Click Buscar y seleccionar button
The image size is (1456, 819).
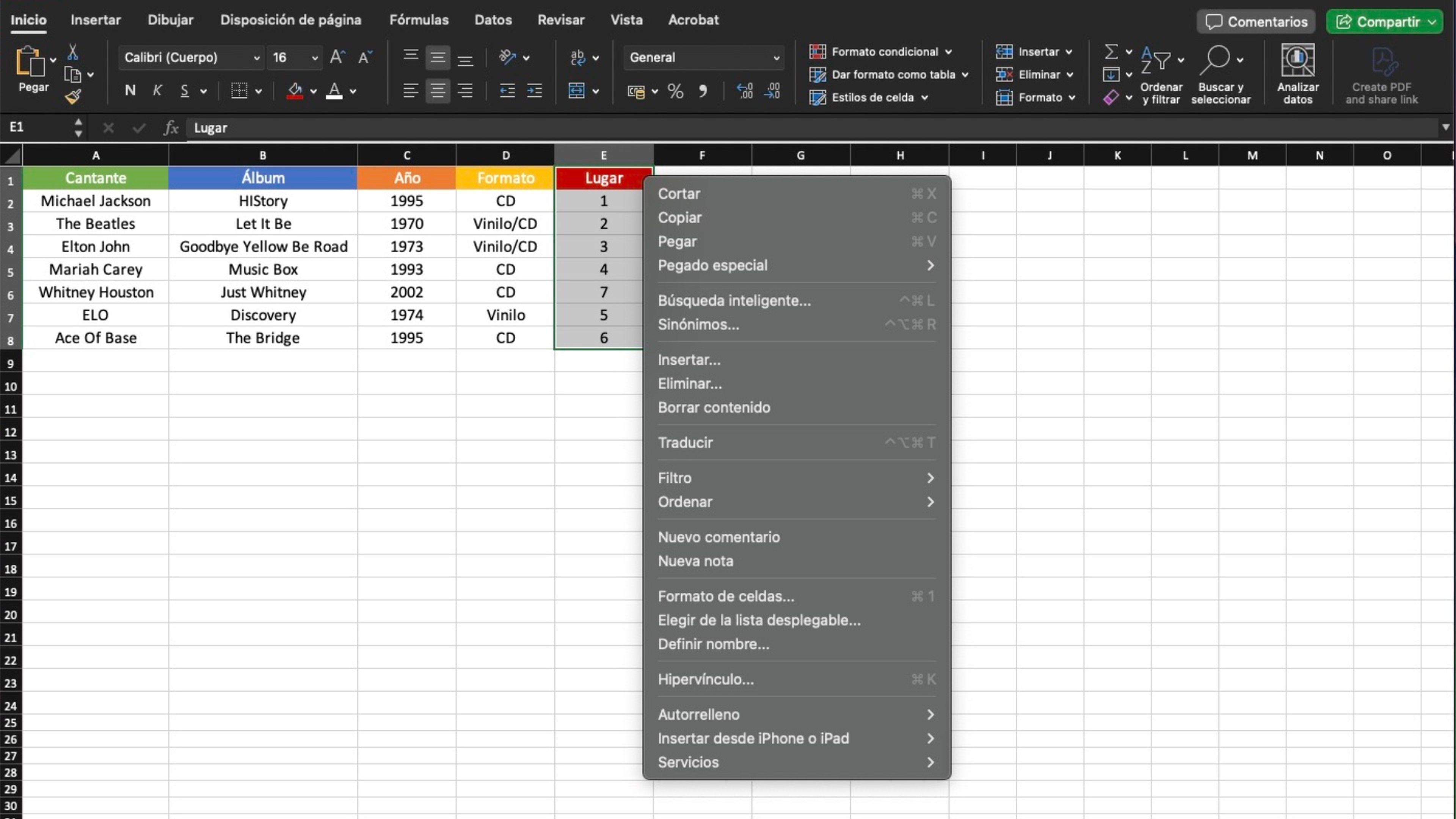pyautogui.click(x=1221, y=74)
